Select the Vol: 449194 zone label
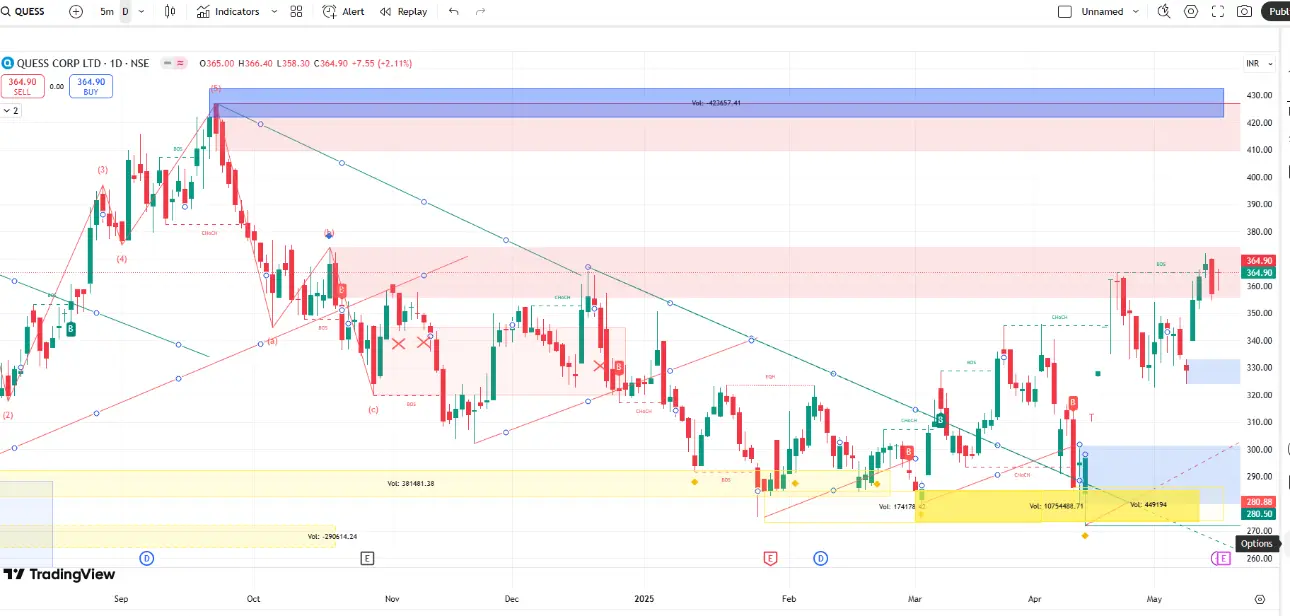 [1148, 504]
